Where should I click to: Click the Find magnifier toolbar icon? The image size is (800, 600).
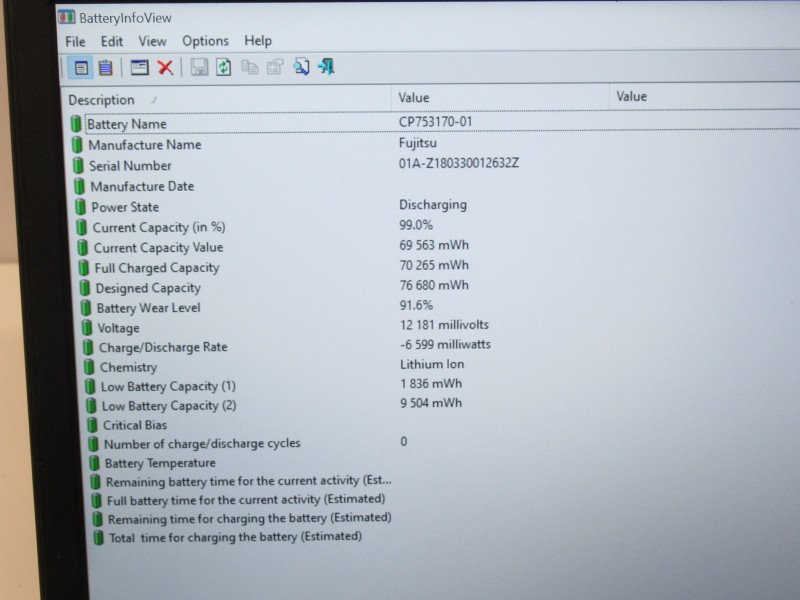[302, 67]
